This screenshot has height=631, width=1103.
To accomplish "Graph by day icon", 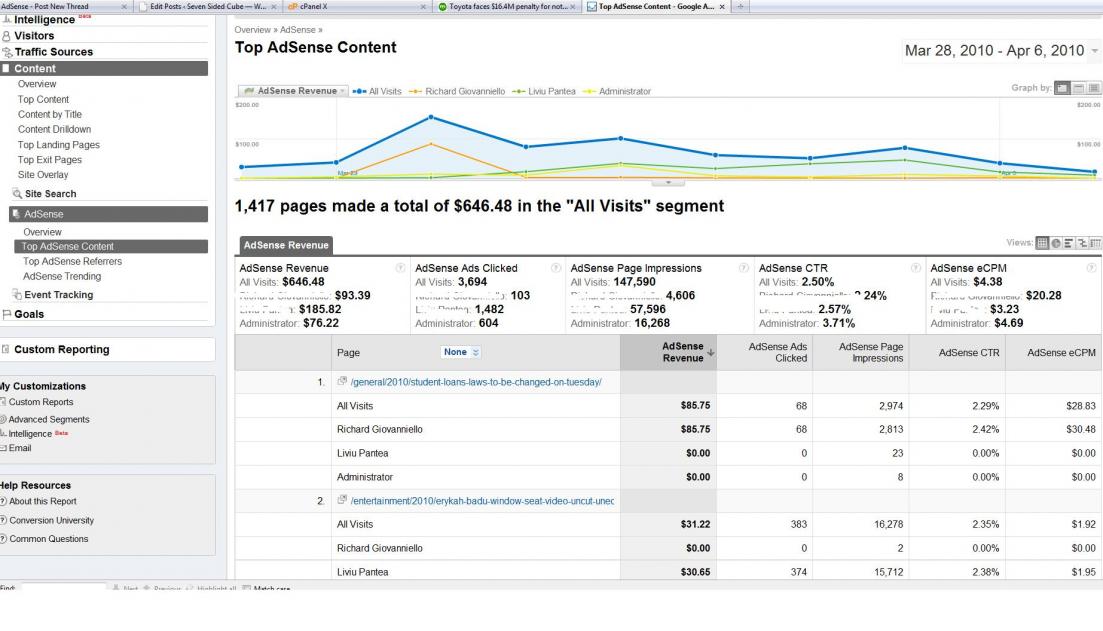I will [1062, 88].
